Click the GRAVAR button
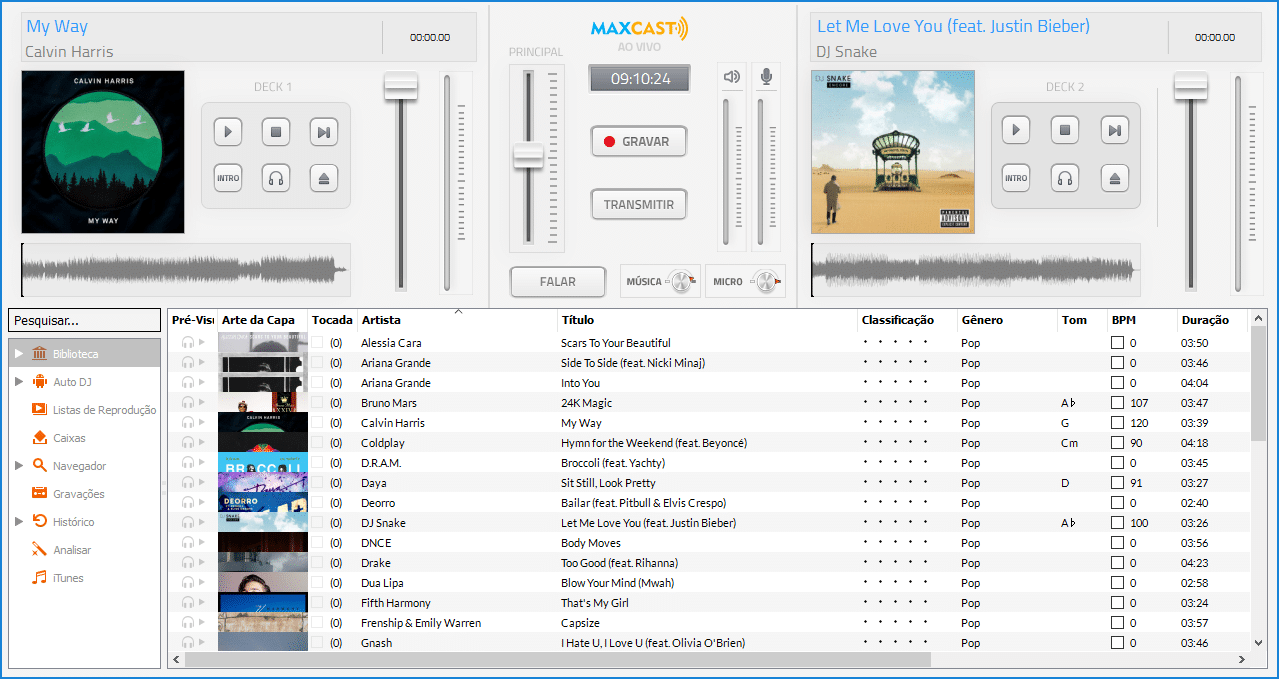This screenshot has width=1279, height=679. [x=638, y=141]
